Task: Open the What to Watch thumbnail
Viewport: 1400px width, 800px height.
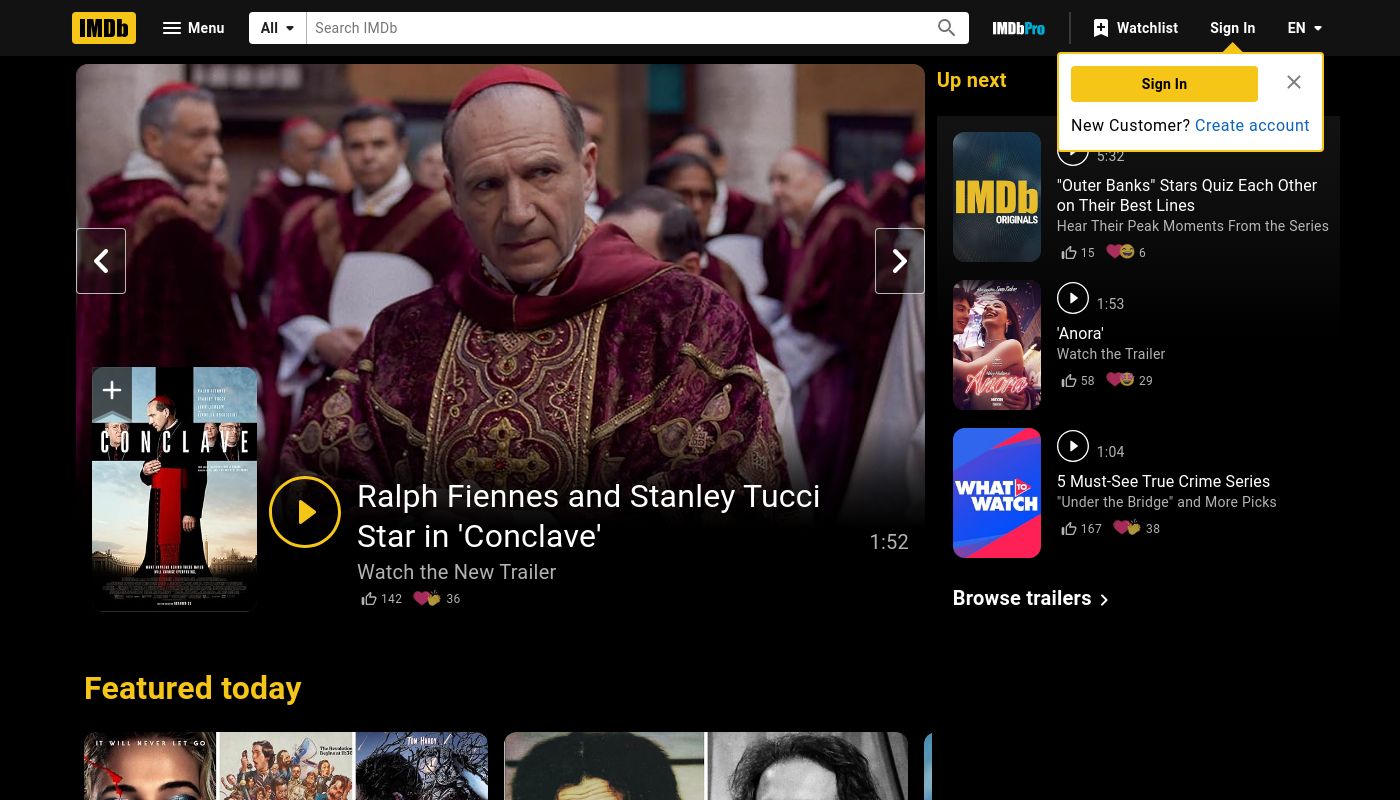Action: click(x=997, y=493)
